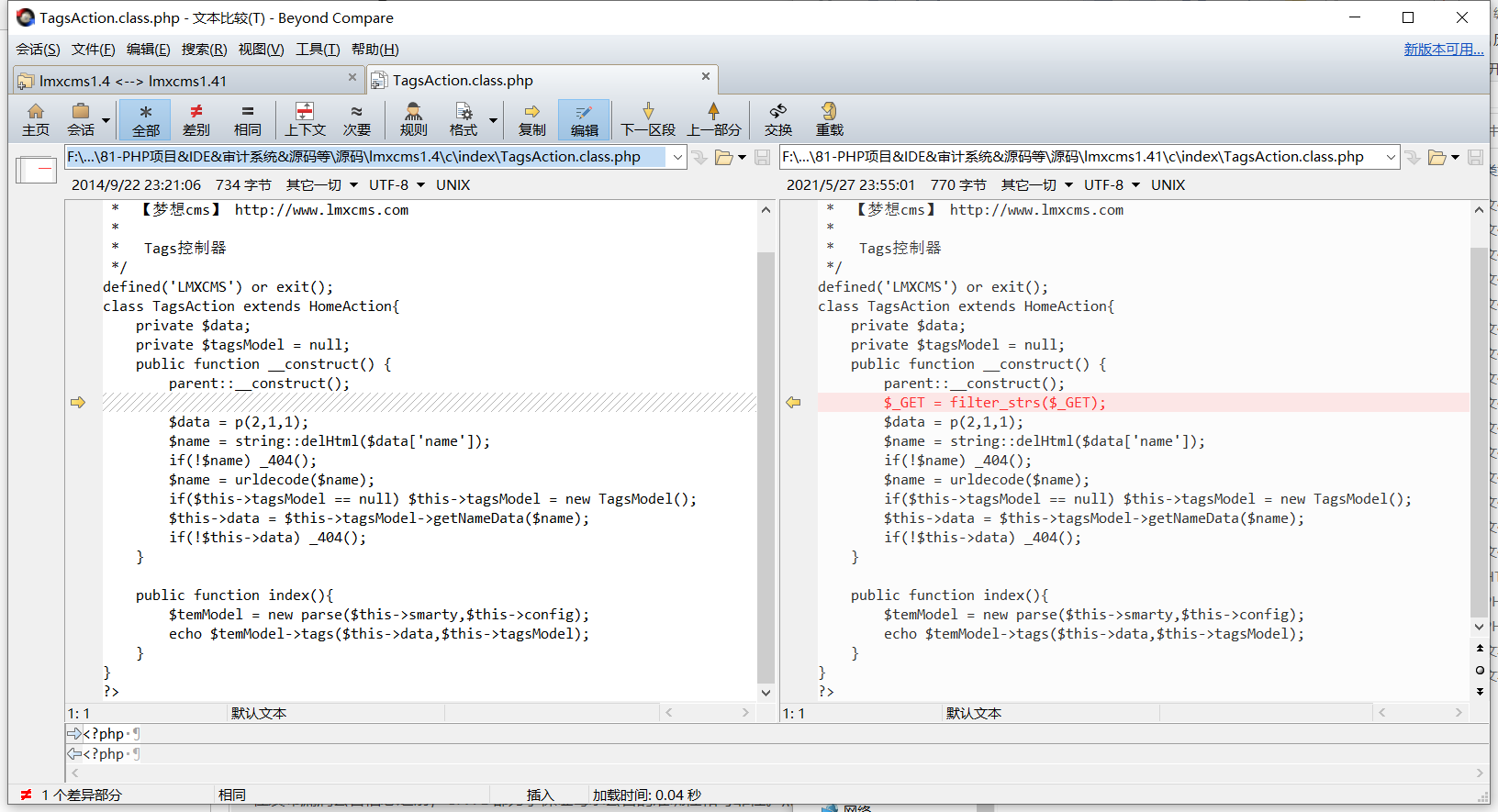Click the right pane open-file arrow icon

click(x=1413, y=158)
